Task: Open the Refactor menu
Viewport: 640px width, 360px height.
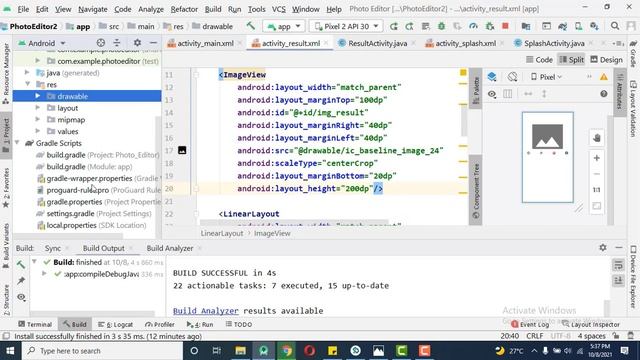Action: tap(184, 9)
